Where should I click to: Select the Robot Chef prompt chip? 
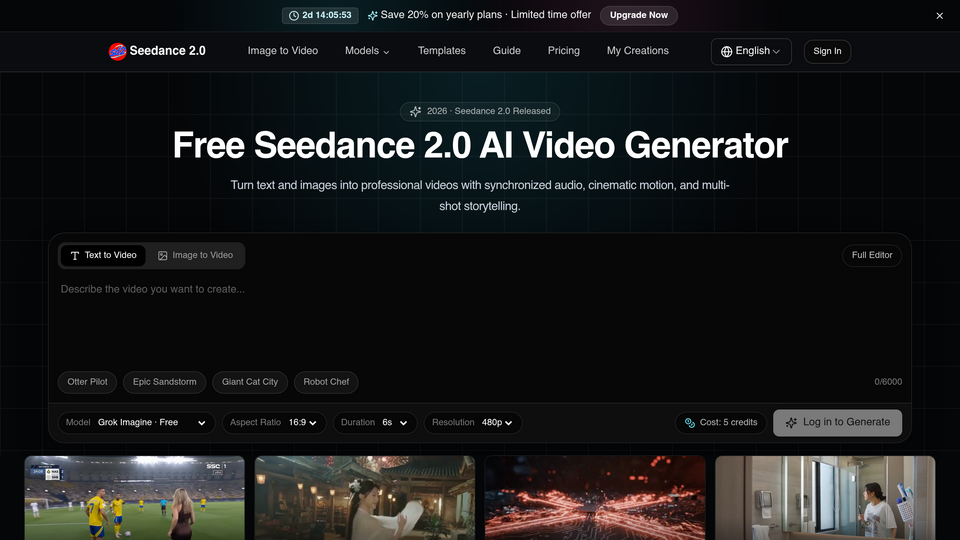coord(326,382)
